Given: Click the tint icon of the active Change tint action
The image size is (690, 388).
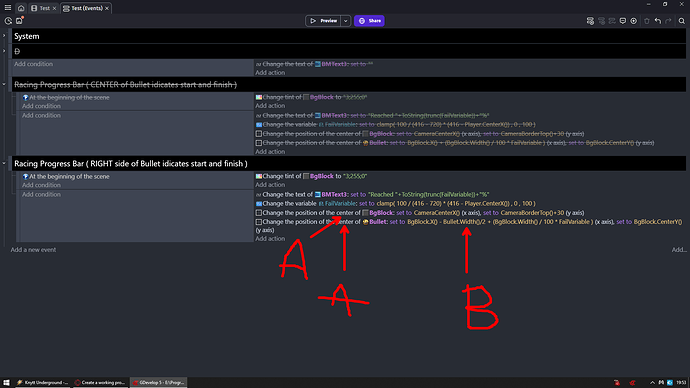Looking at the screenshot, I should (259, 176).
